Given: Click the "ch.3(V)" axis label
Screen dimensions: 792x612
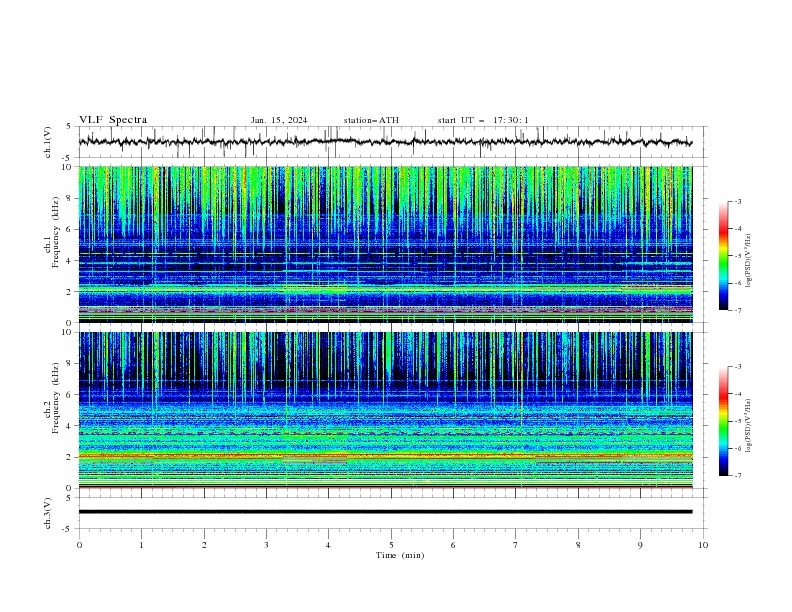Looking at the screenshot, I should point(48,513).
